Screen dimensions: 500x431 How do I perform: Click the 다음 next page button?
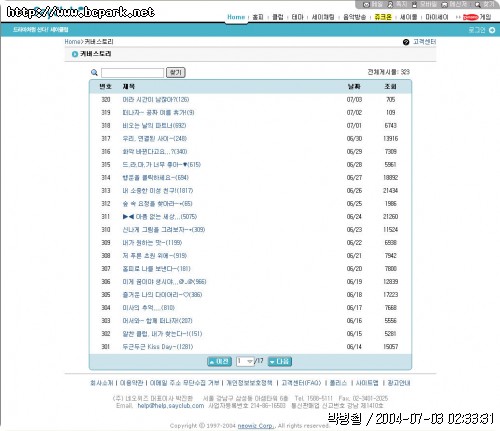pos(280,361)
